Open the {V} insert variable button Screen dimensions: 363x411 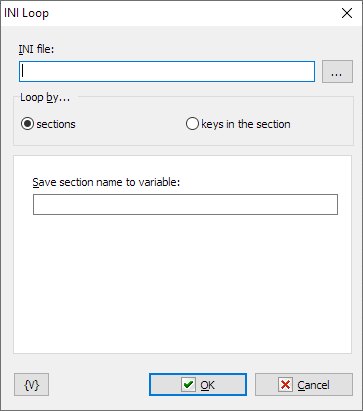pyautogui.click(x=31, y=385)
